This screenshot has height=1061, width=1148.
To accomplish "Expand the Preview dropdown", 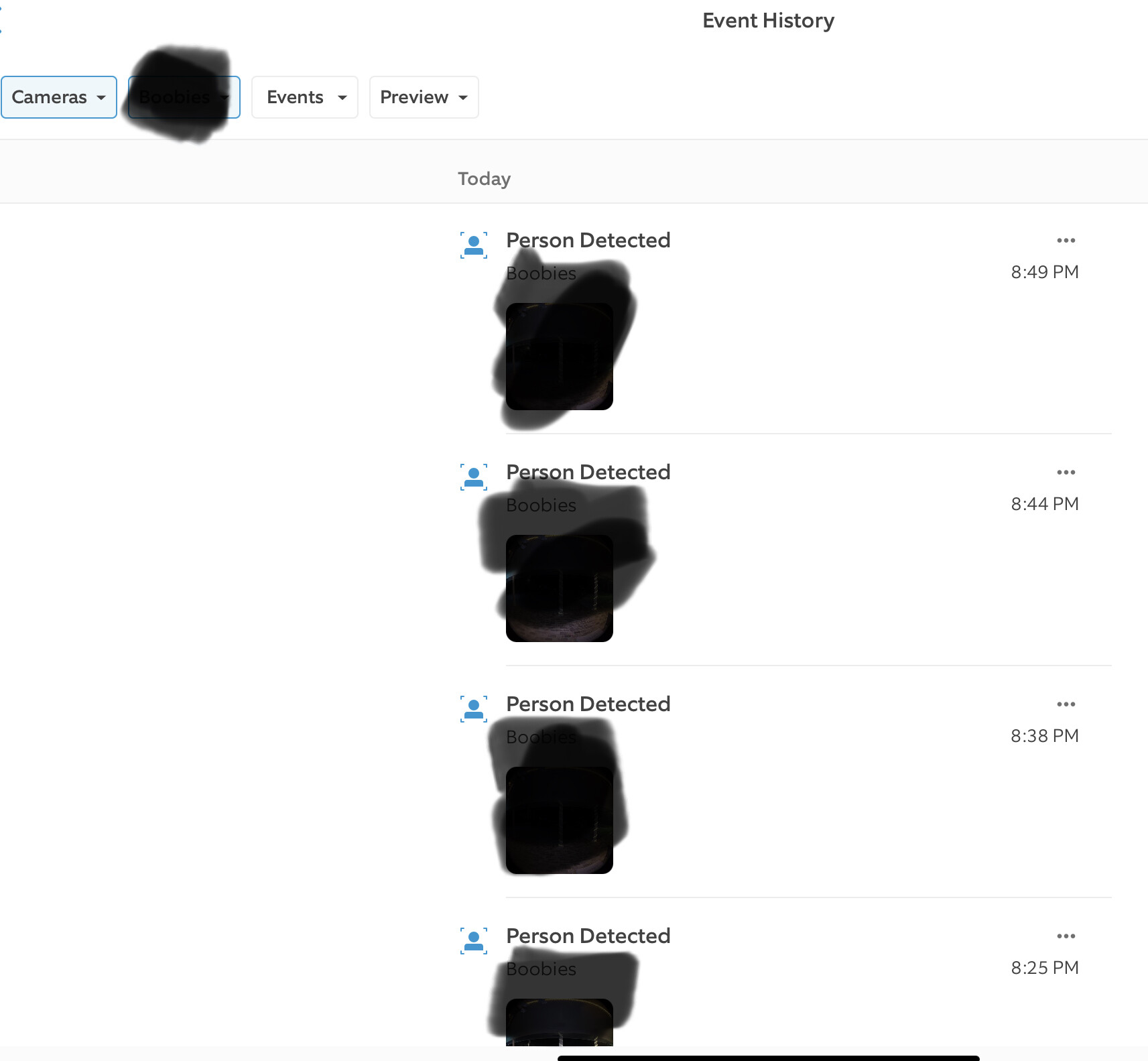I will coord(424,97).
